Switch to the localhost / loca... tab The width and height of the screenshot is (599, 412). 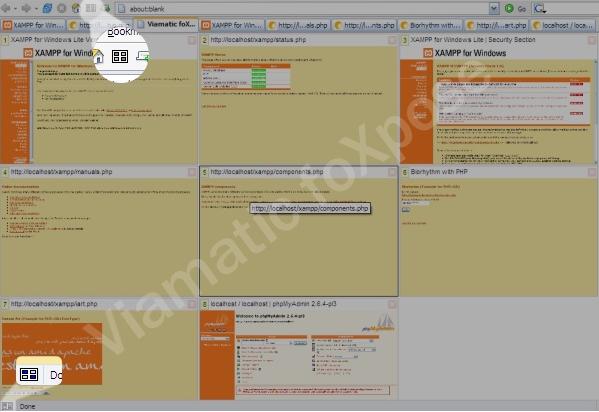tap(563, 25)
